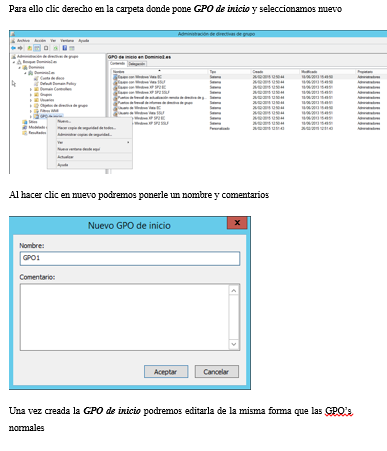Sort the list by the Creado column header

coord(275,72)
